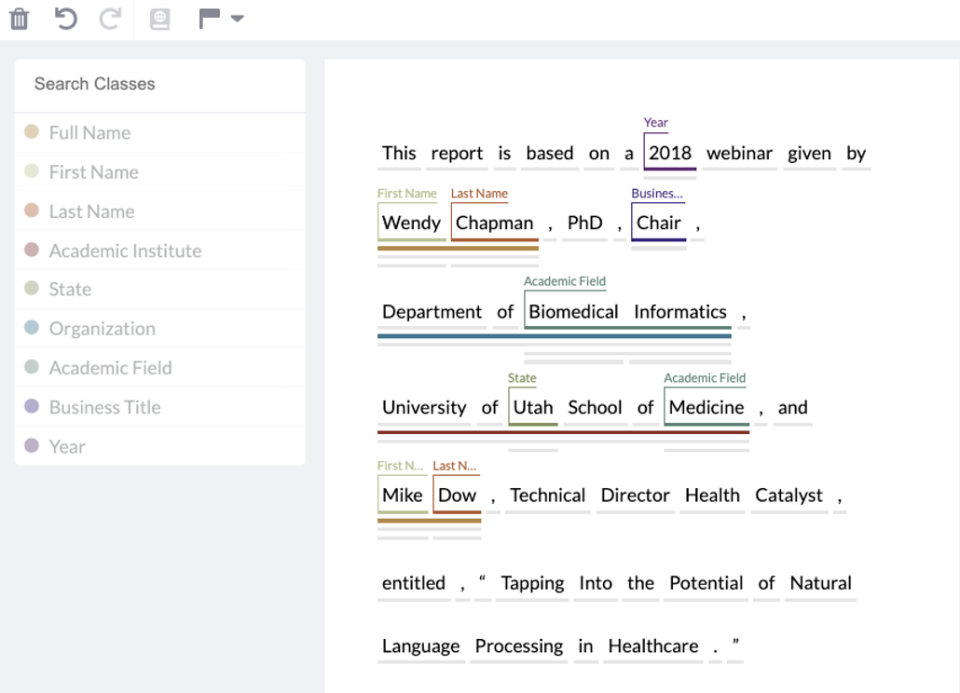Undo the last annotation action
Viewport: 960px width, 693px height.
click(x=64, y=18)
